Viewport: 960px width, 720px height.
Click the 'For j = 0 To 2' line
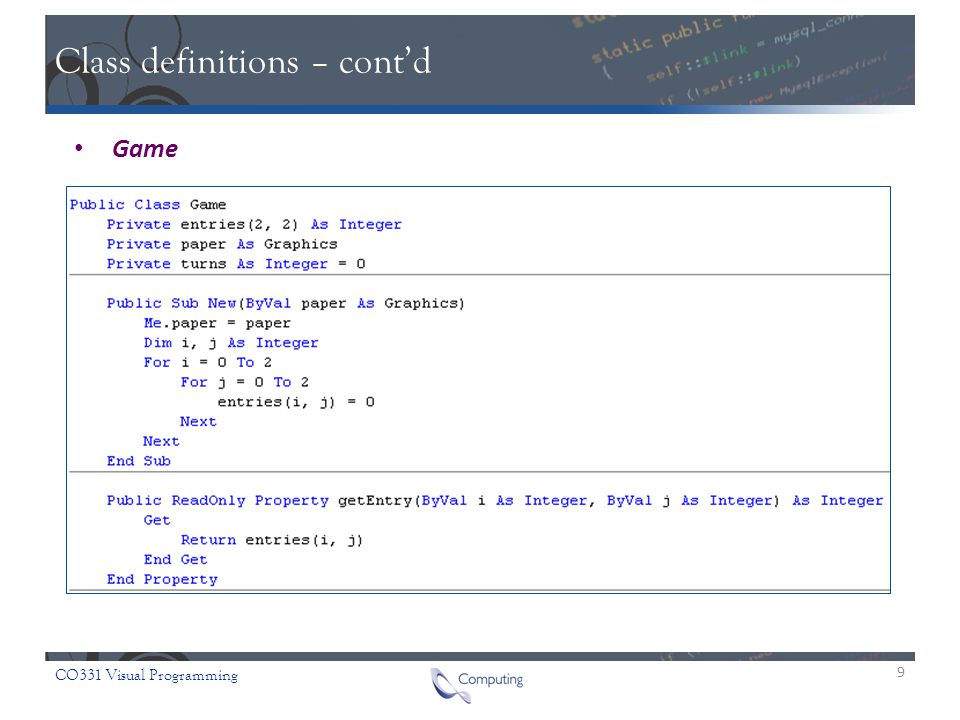(x=244, y=382)
